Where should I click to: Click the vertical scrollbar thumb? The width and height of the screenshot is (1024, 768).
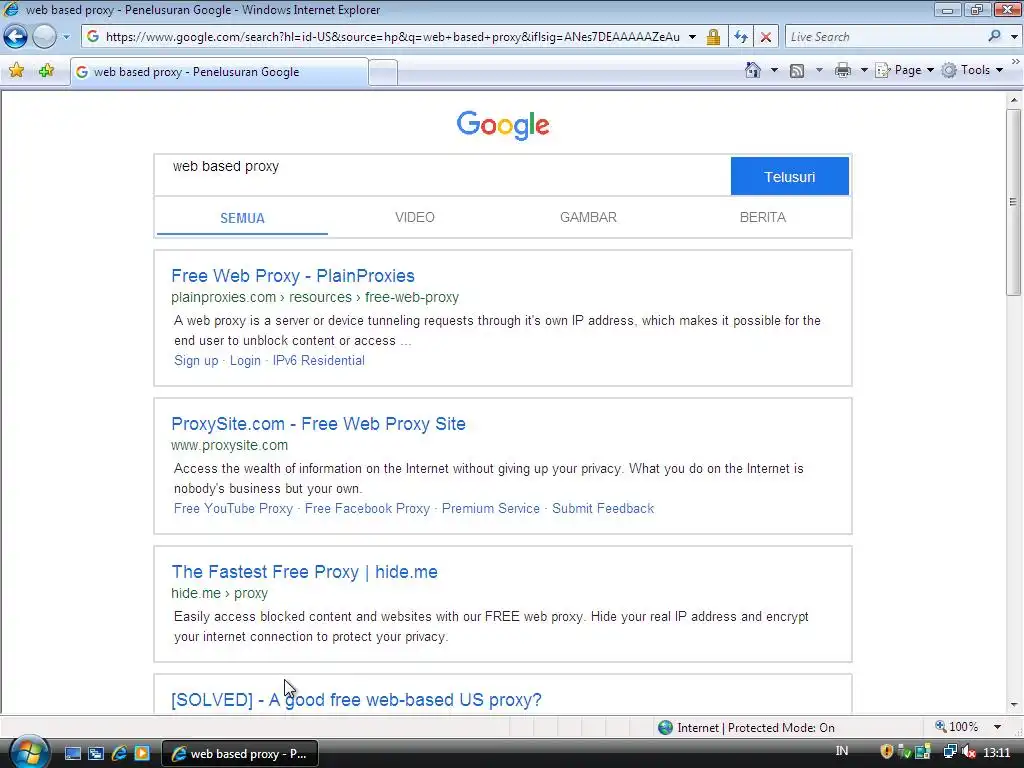pos(1014,202)
